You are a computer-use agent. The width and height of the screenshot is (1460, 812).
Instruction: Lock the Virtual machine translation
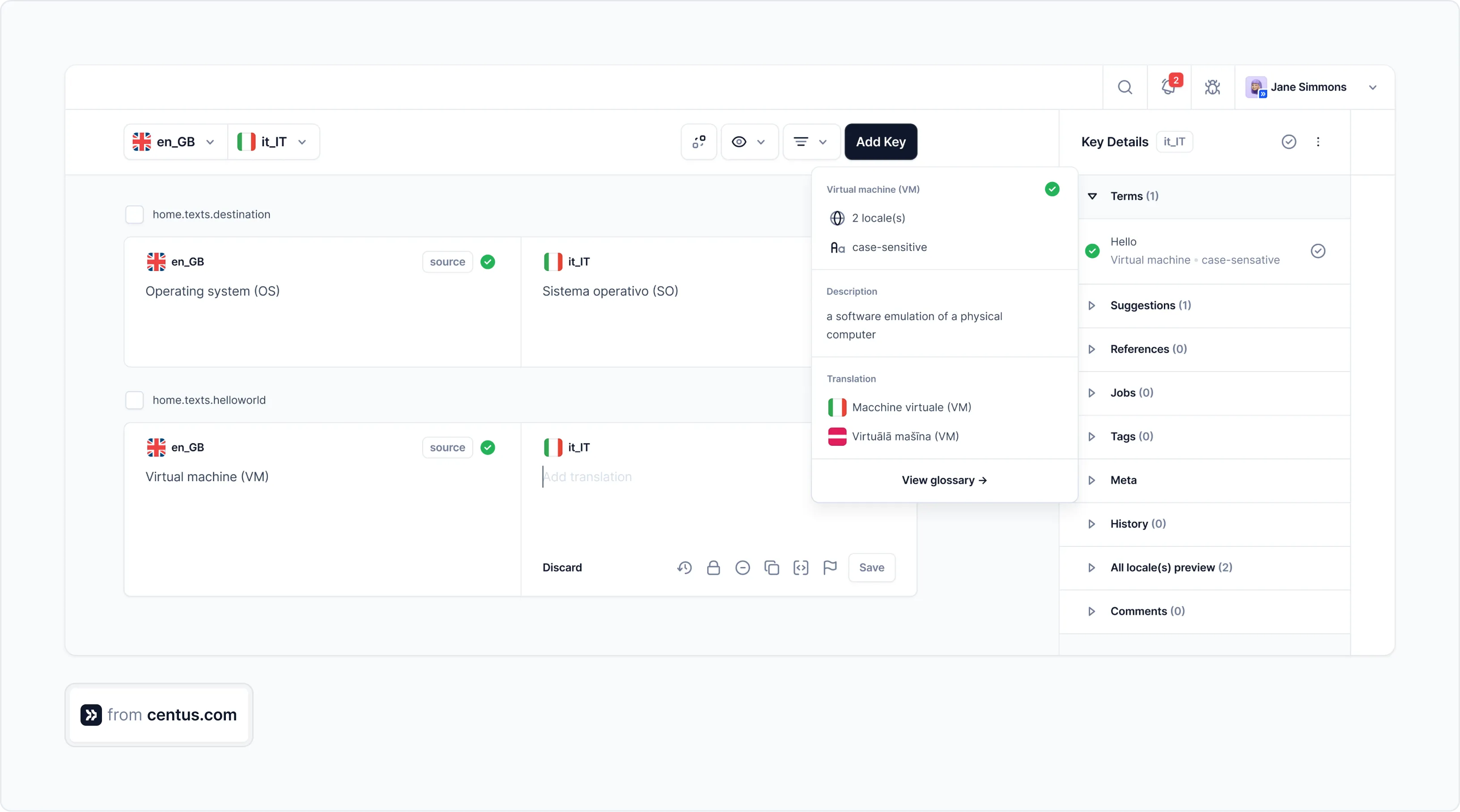[x=714, y=568]
